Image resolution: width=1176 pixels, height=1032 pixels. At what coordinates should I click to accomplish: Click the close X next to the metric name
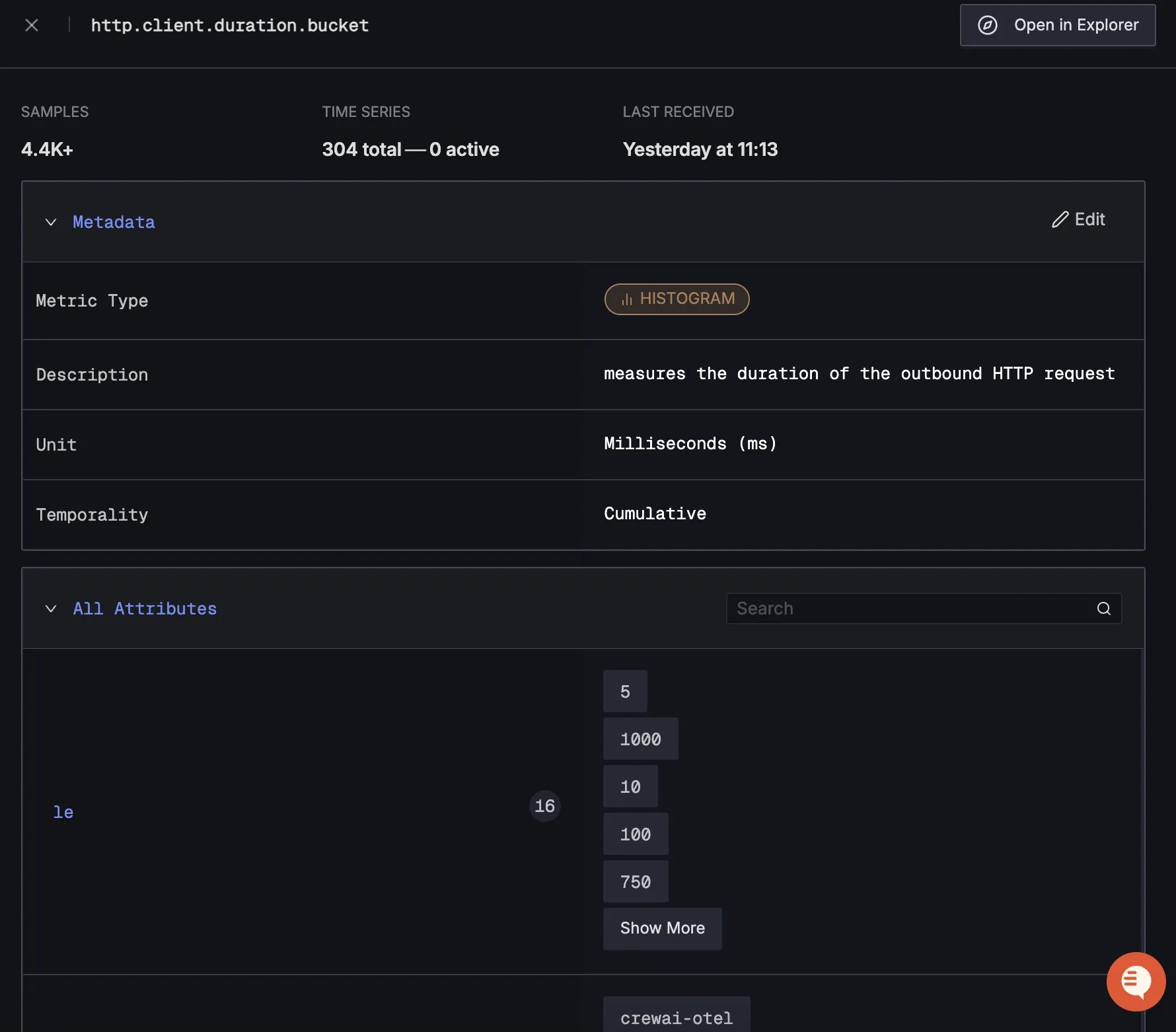pos(32,25)
